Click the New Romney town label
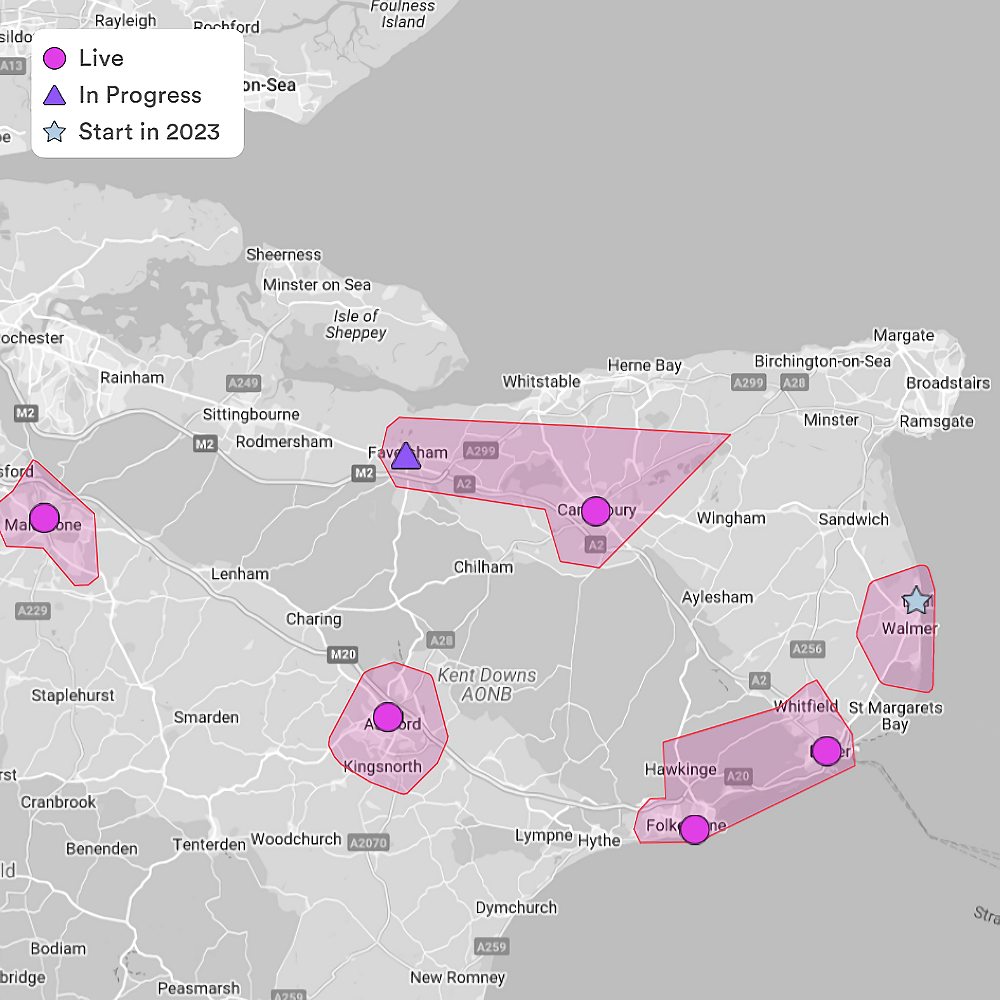Screen dimensions: 1000x1000 [x=458, y=977]
